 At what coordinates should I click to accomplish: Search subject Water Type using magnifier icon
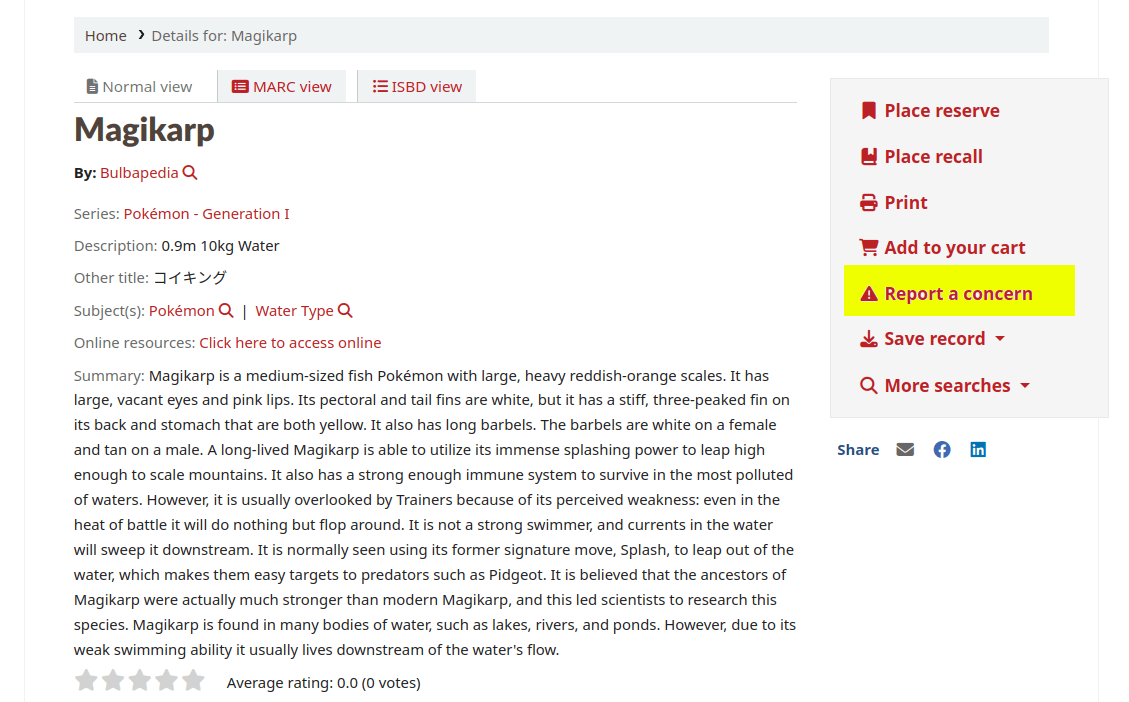[345, 310]
